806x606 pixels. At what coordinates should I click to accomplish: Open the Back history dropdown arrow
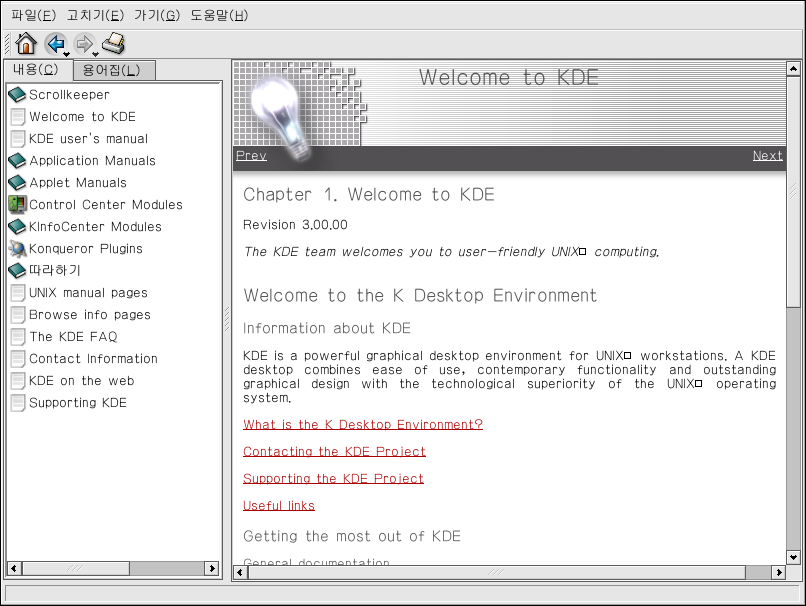(66, 54)
